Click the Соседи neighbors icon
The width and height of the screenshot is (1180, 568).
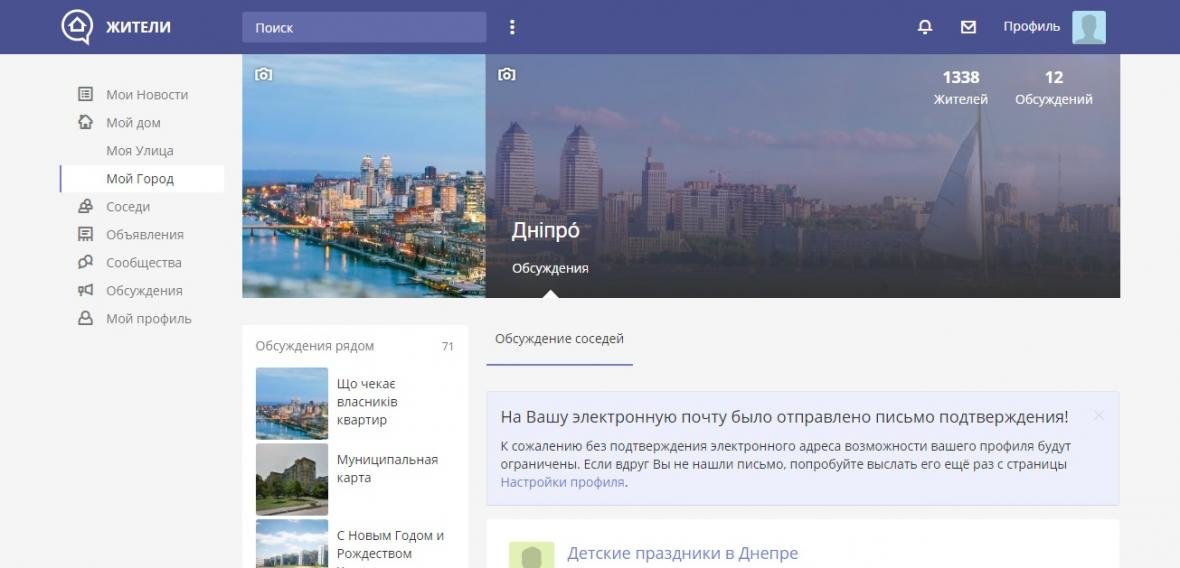86,206
